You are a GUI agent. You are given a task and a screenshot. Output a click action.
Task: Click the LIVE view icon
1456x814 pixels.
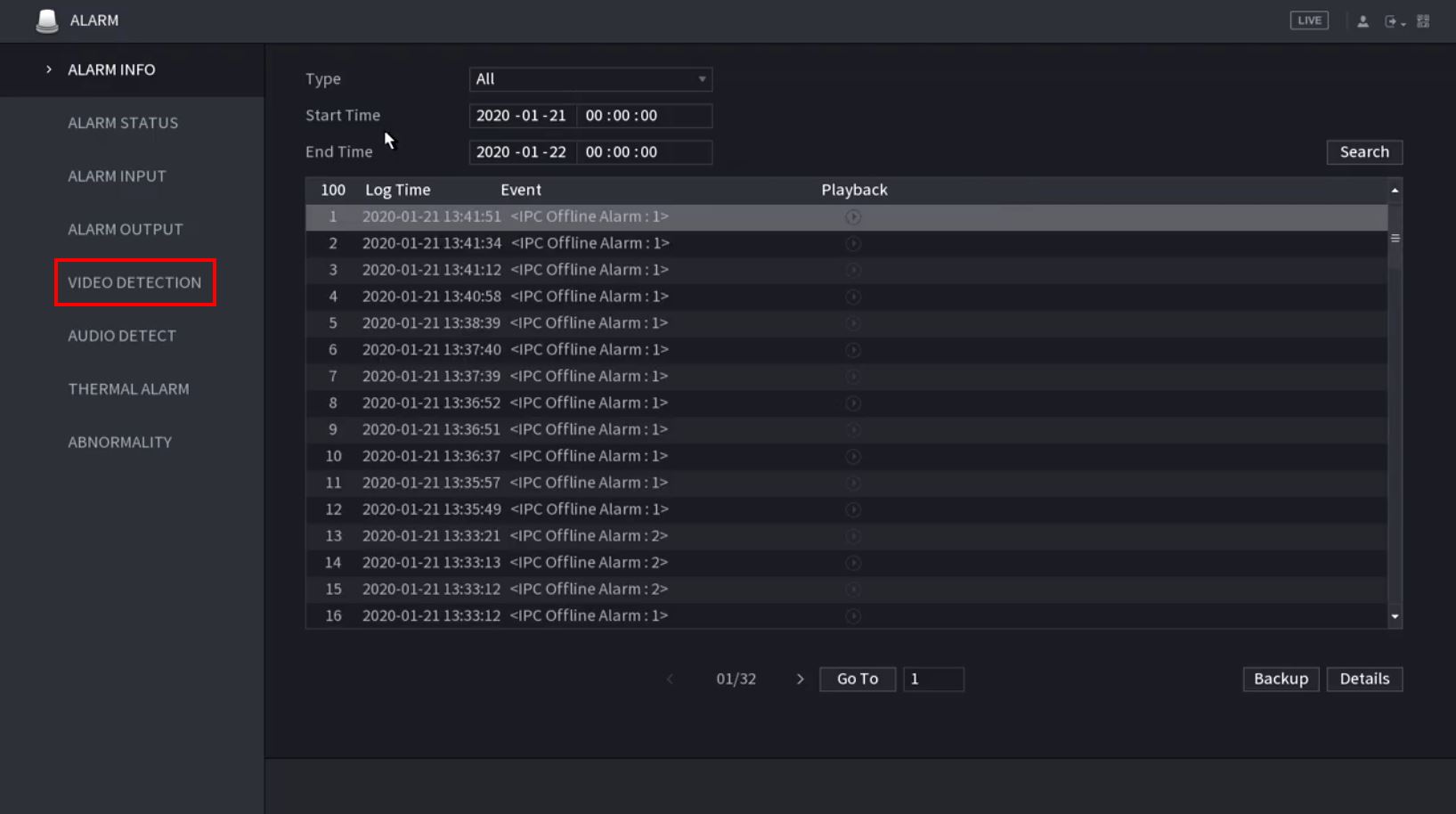click(x=1308, y=20)
